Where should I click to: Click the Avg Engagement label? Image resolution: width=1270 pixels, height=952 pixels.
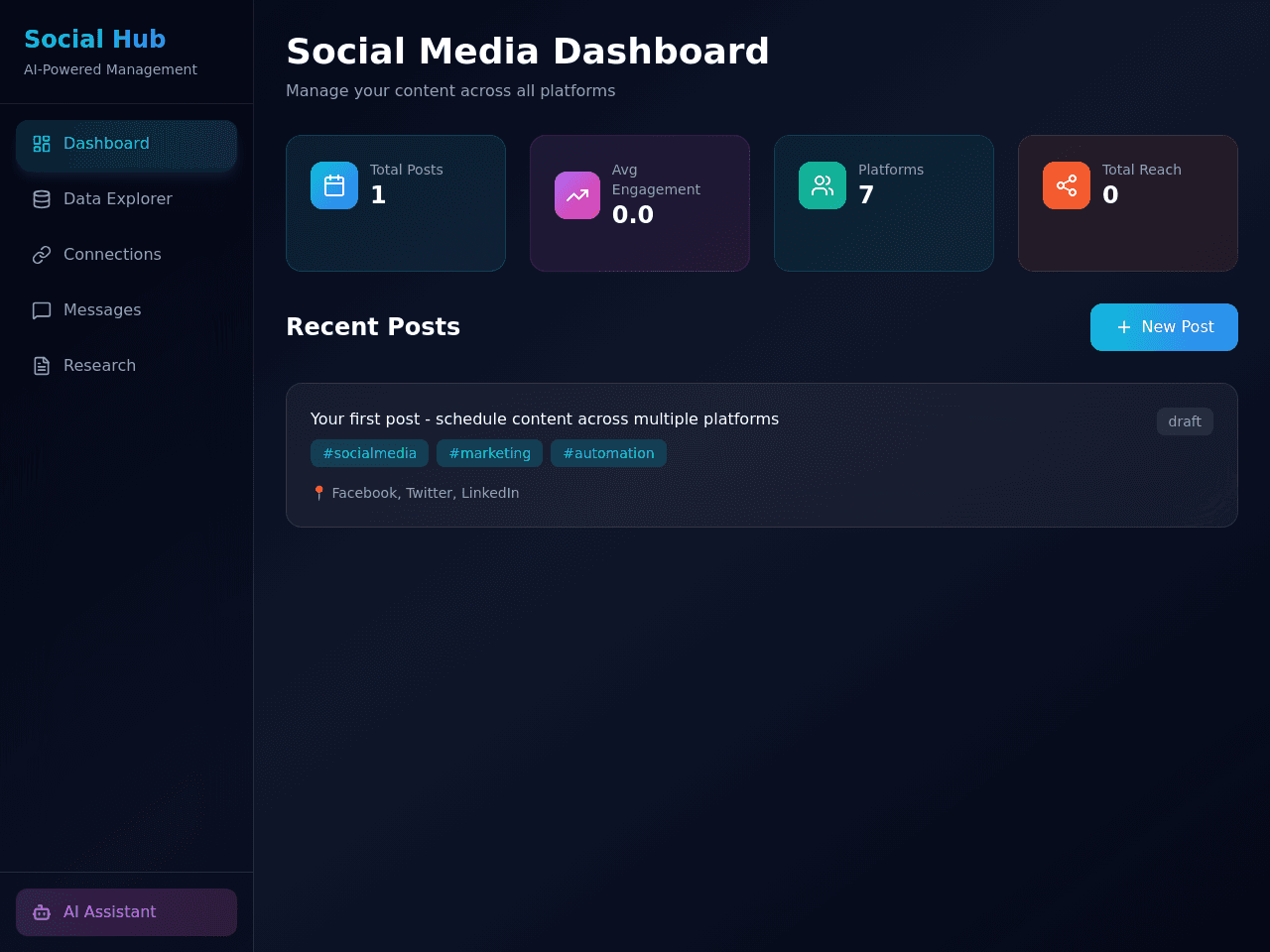click(x=656, y=179)
